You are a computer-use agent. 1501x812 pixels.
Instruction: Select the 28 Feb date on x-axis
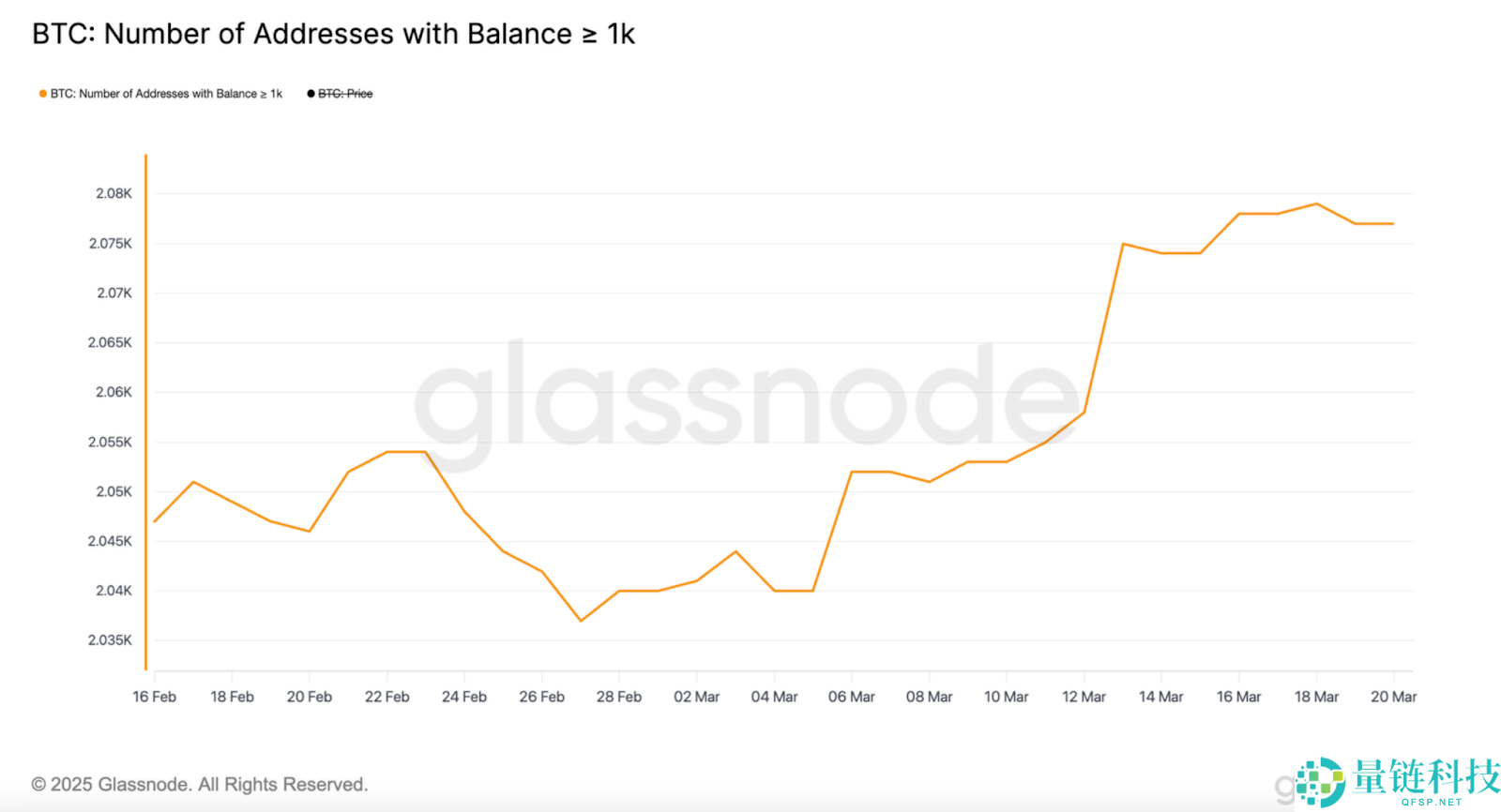point(619,697)
